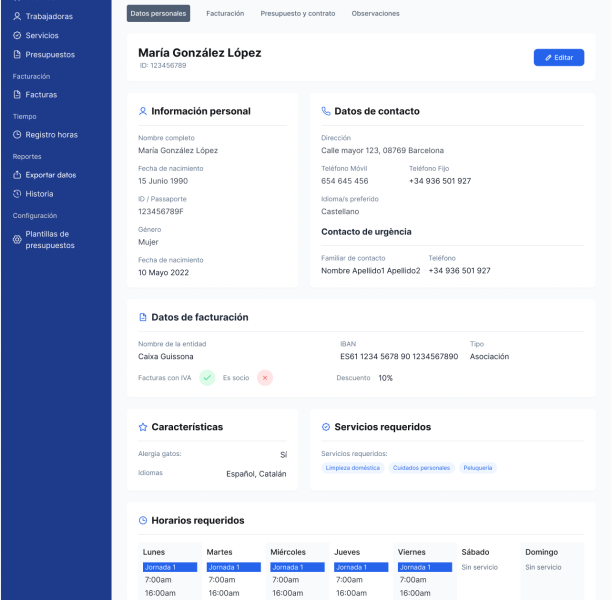Select the Observaciones tab
Viewport: 612px width, 600px height.
[376, 14]
